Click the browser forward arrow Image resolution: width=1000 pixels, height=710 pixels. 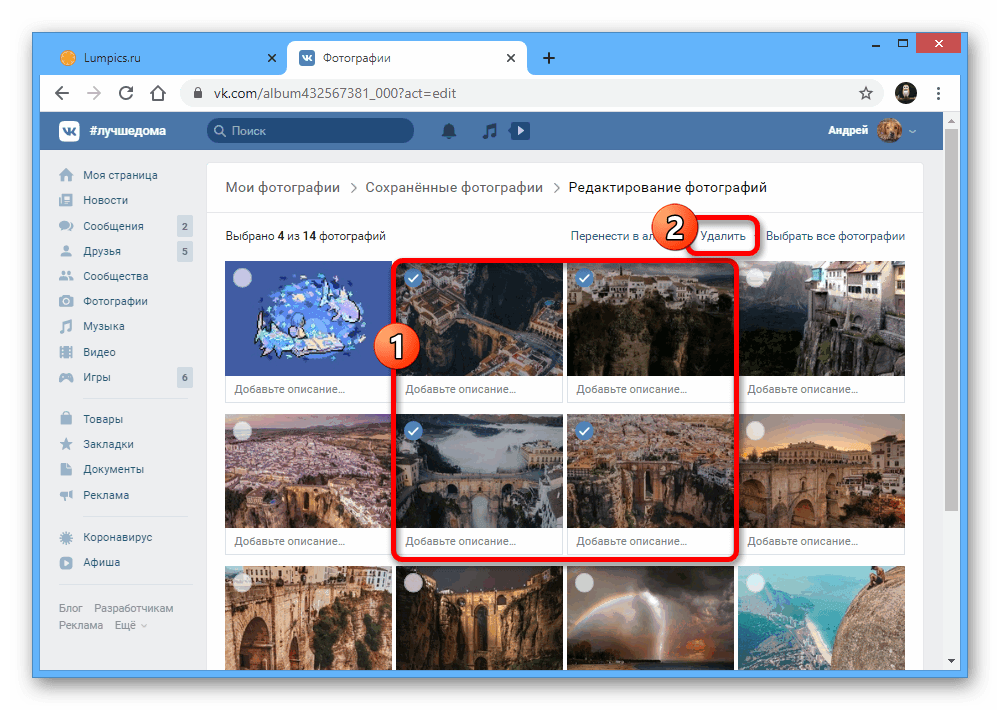[94, 93]
